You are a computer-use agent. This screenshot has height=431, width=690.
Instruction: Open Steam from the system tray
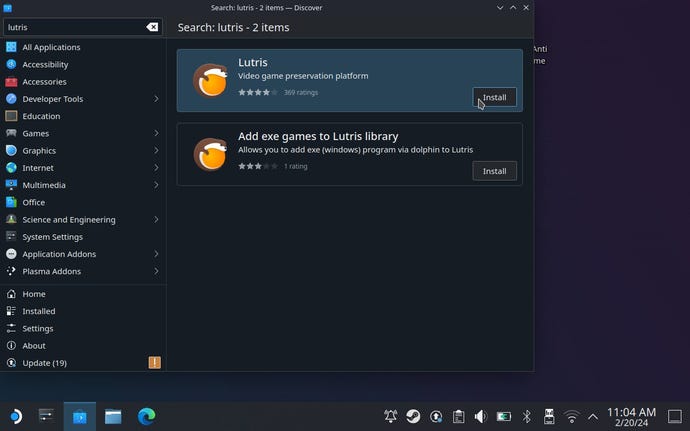coord(413,416)
